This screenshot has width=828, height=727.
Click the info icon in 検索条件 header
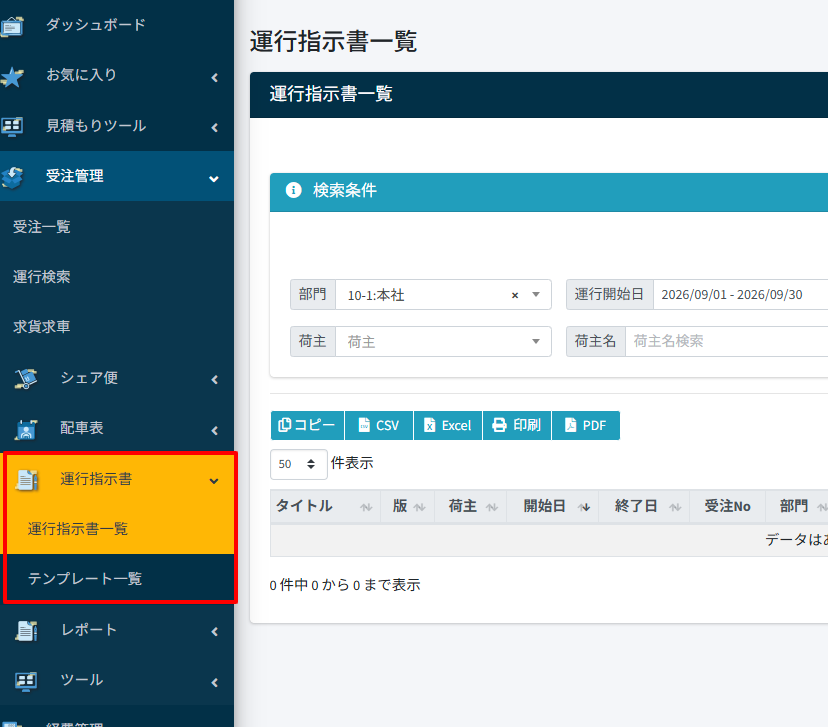click(x=293, y=190)
